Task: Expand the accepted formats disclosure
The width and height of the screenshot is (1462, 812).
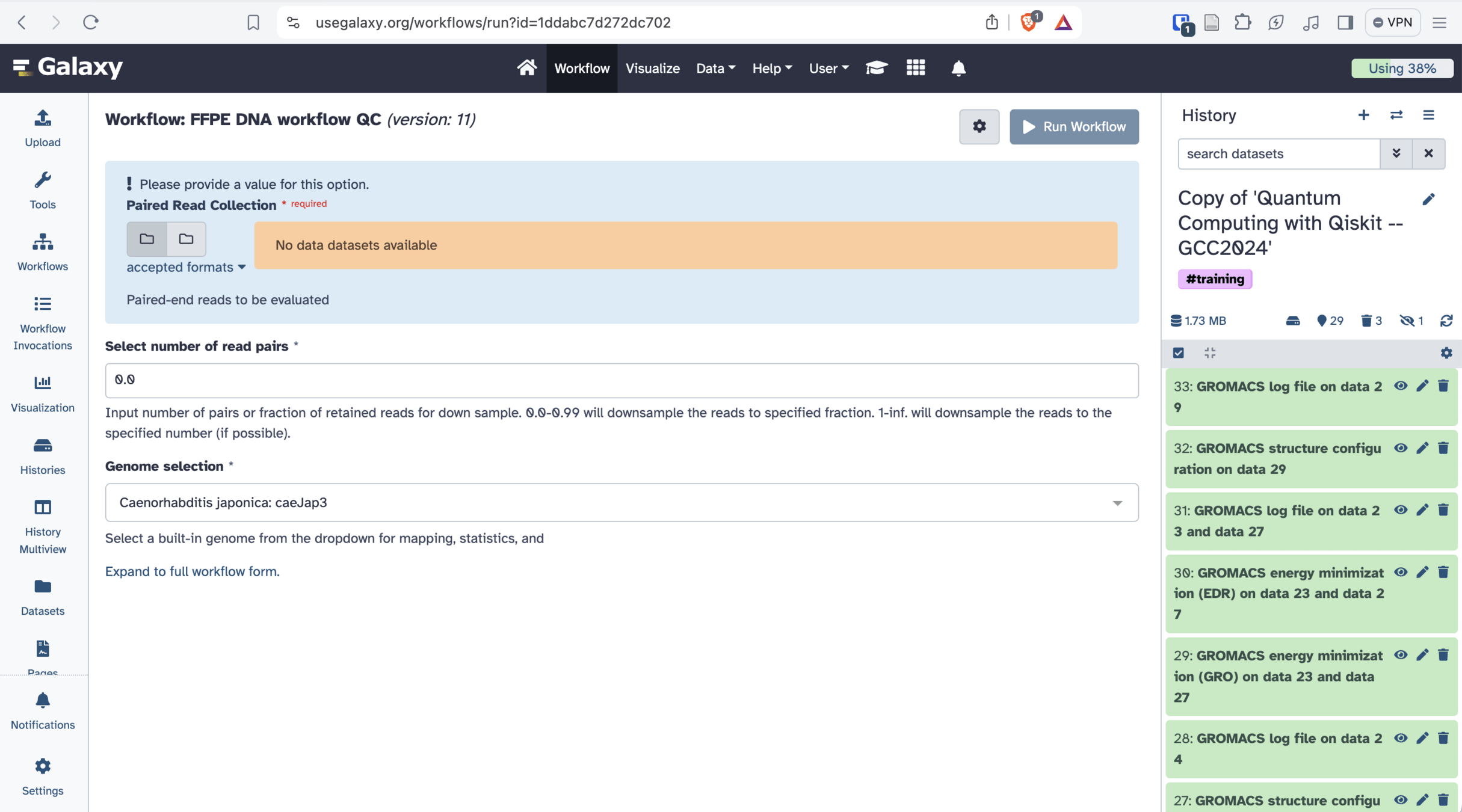Action: 186,267
